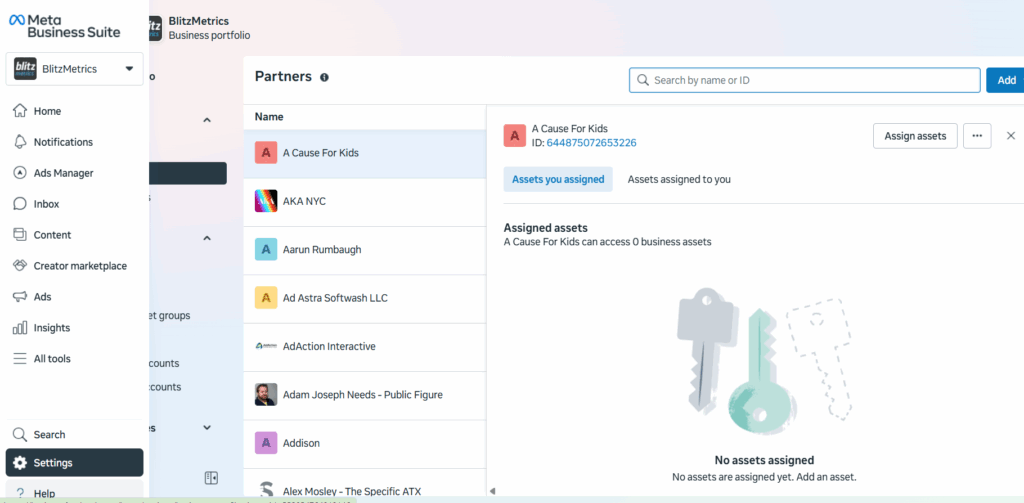The height and width of the screenshot is (503, 1024).
Task: Click the partner ID link 644875072653226
Action: point(591,143)
